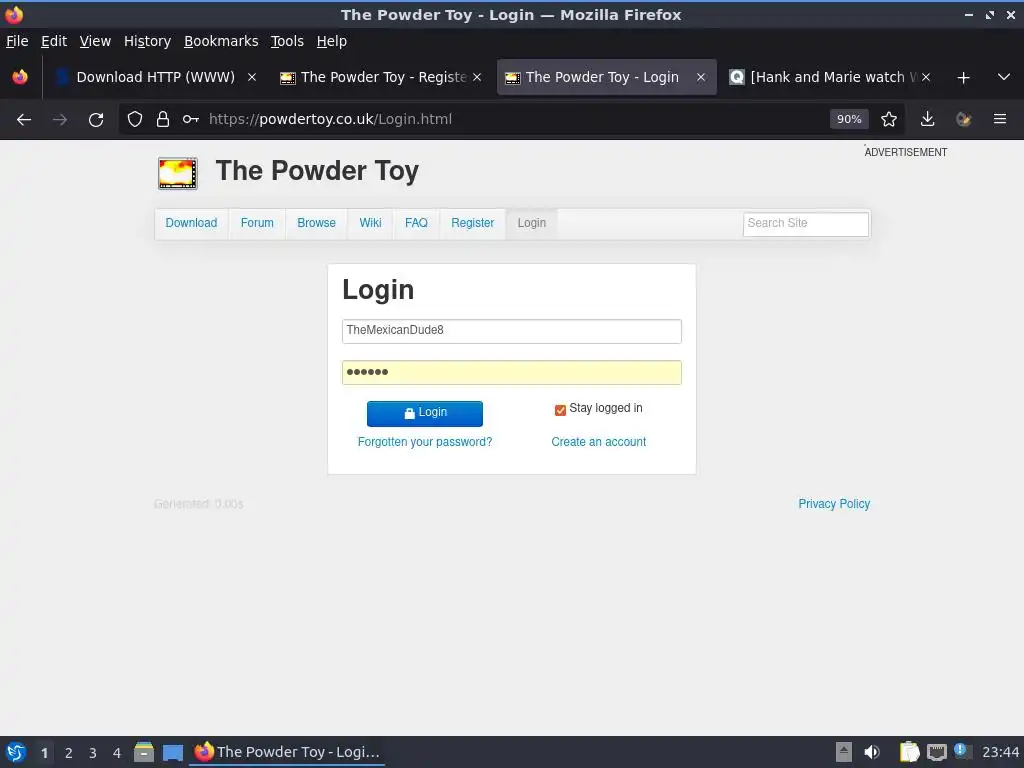The height and width of the screenshot is (768, 1024).
Task: Close the Powder Toy Login tab
Action: pyautogui.click(x=701, y=77)
